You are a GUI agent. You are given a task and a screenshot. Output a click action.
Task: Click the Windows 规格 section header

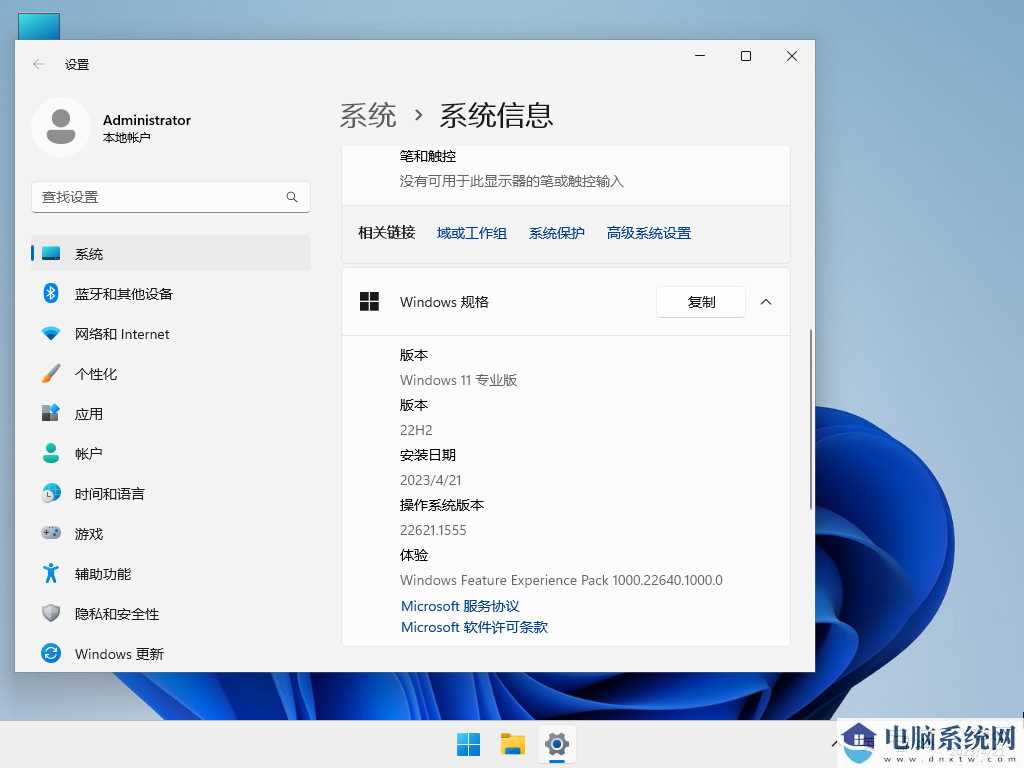tap(566, 302)
